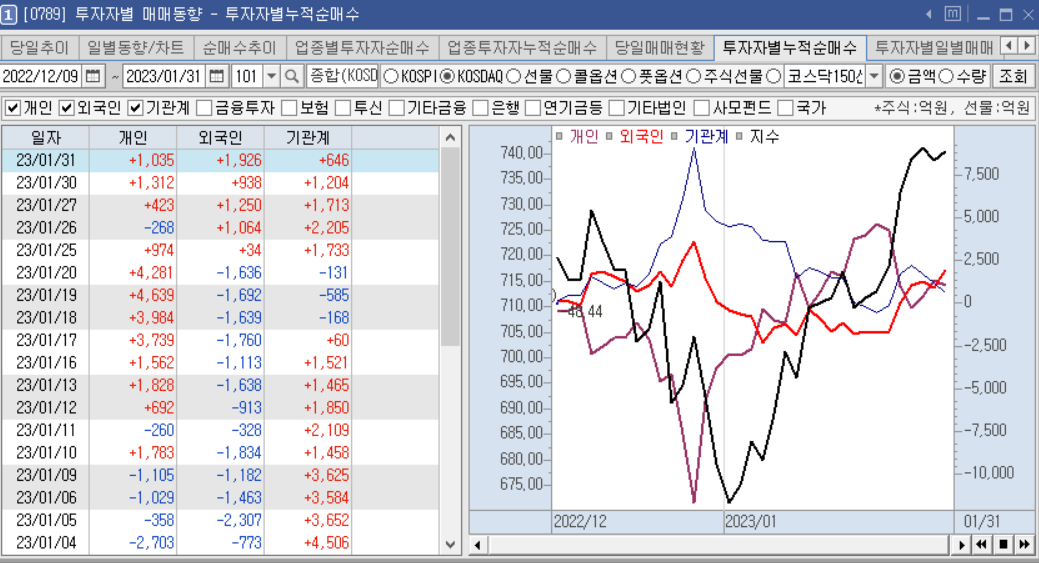Click the chart stop button
1039x563 pixels.
click(x=1003, y=544)
